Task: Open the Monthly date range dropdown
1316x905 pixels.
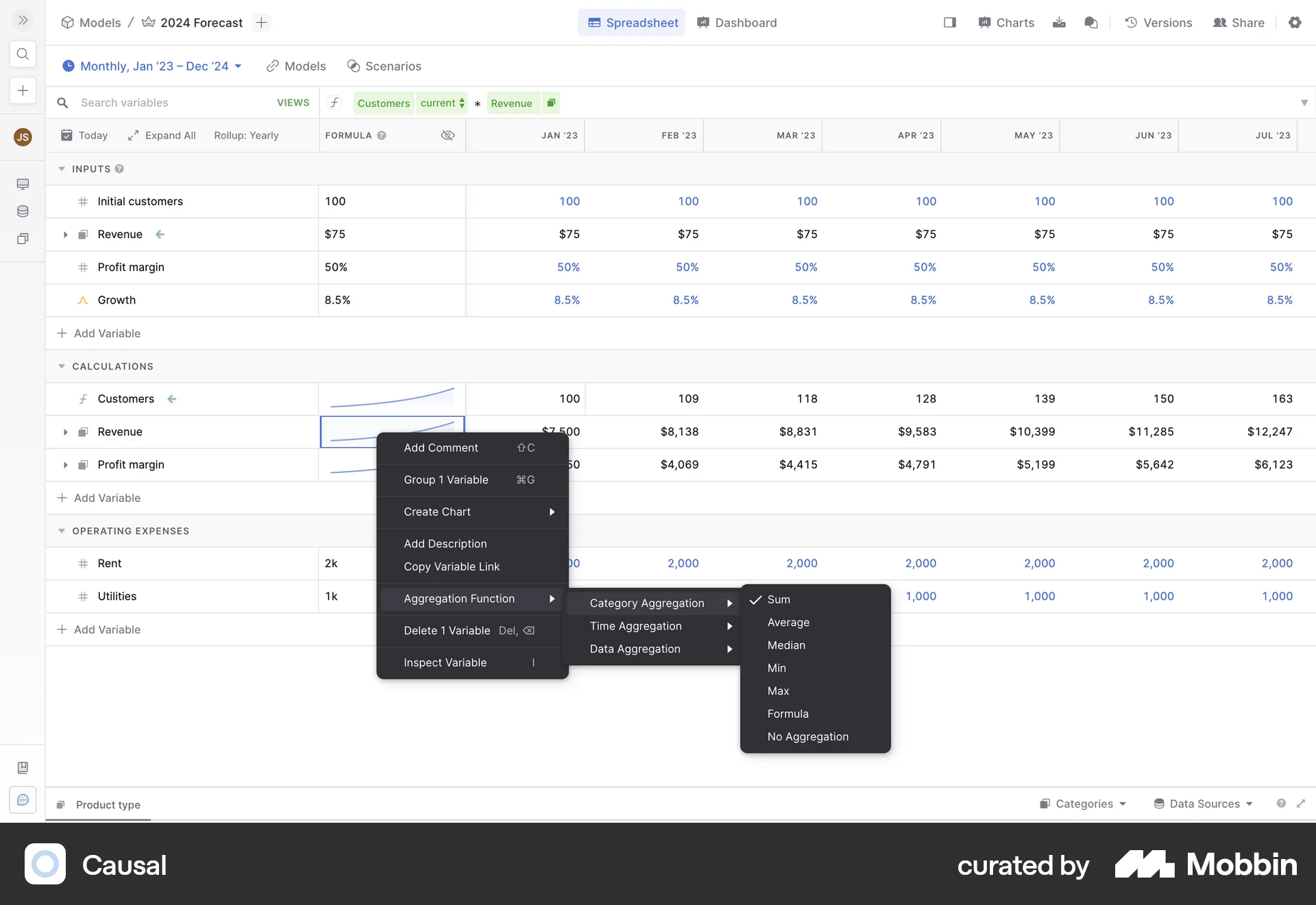Action: [152, 66]
